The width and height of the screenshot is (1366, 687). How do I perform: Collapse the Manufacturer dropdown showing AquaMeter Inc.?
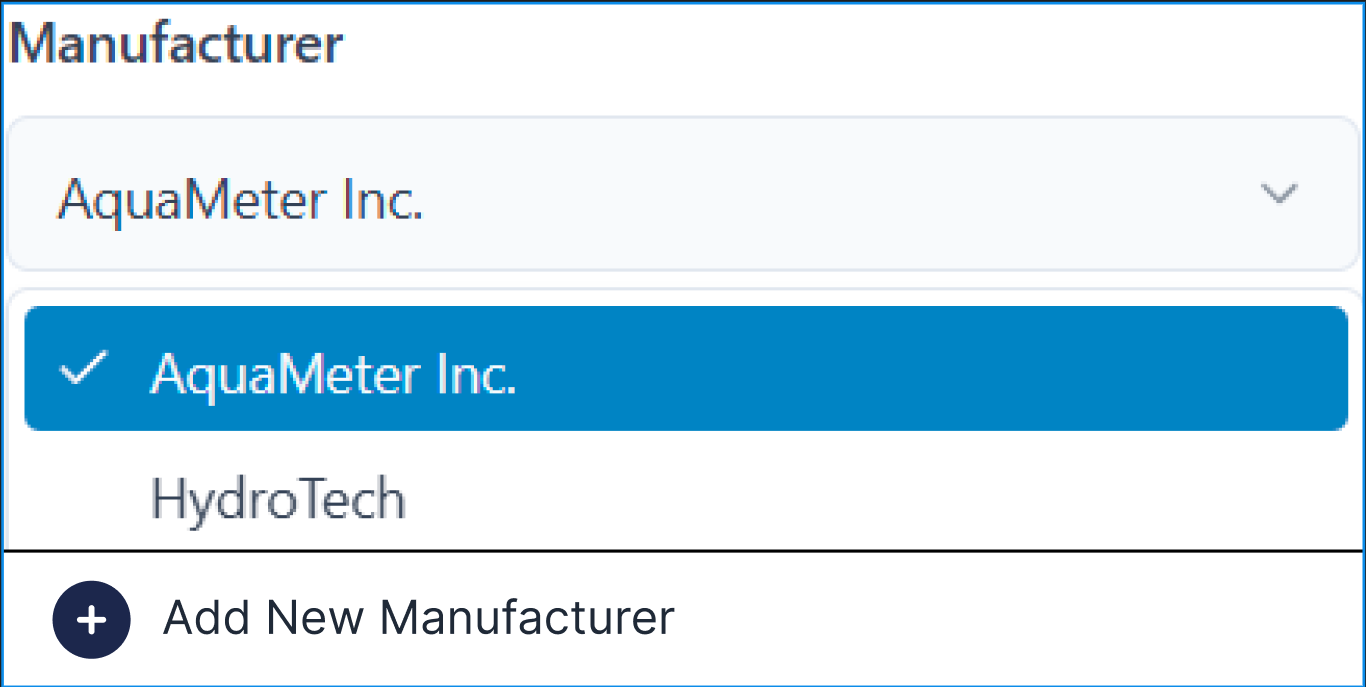tap(683, 193)
